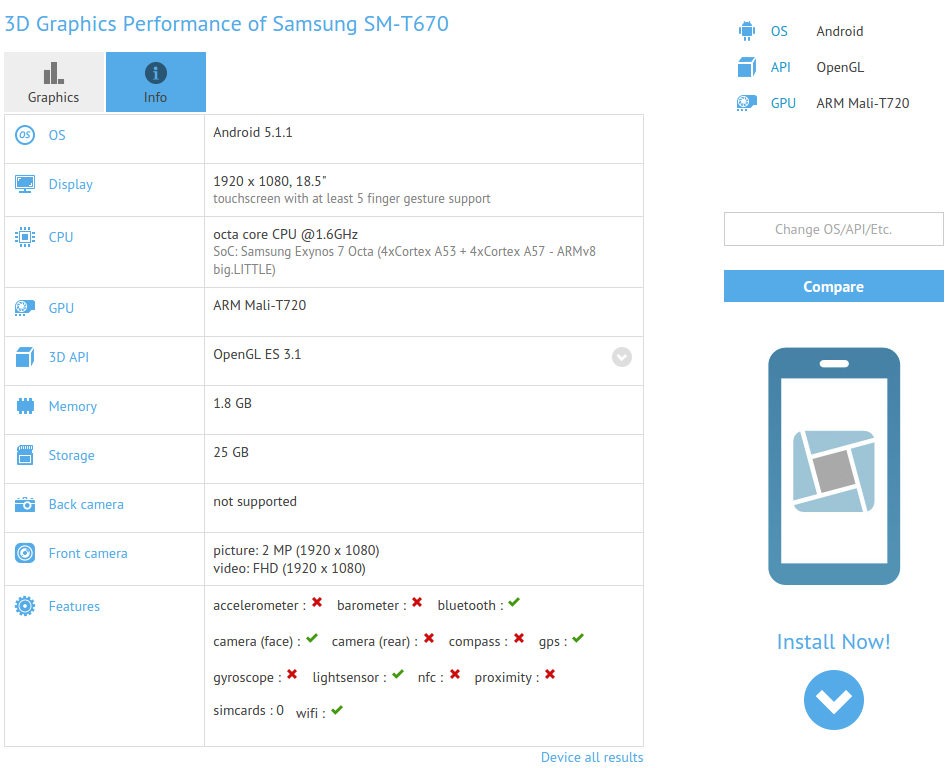Select the Info tab
This screenshot has width=952, height=768.
[x=155, y=82]
